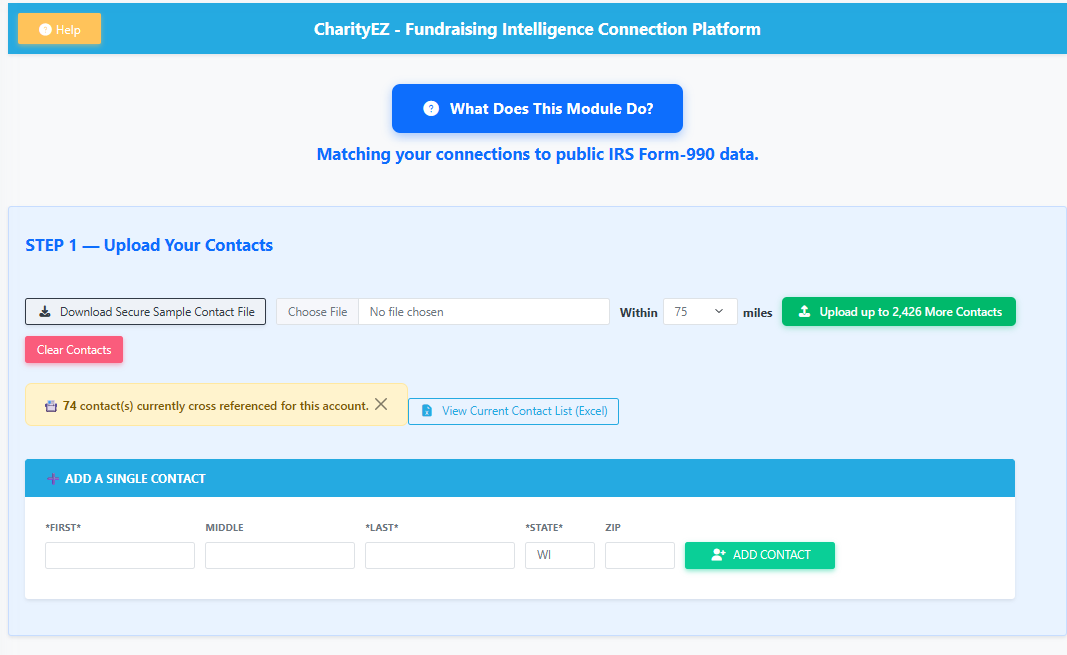Dismiss the 74 contacts notification
This screenshot has width=1067, height=655.
pos(381,405)
